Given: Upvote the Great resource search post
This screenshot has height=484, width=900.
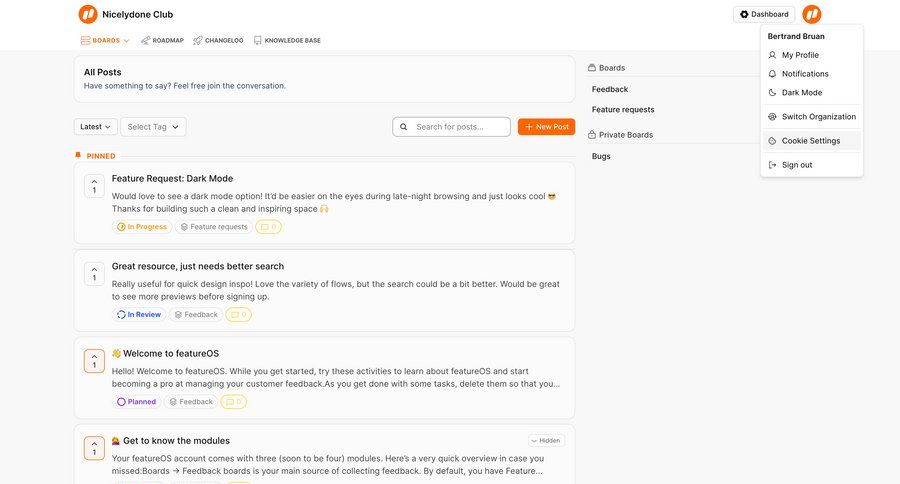Looking at the screenshot, I should click(94, 273).
